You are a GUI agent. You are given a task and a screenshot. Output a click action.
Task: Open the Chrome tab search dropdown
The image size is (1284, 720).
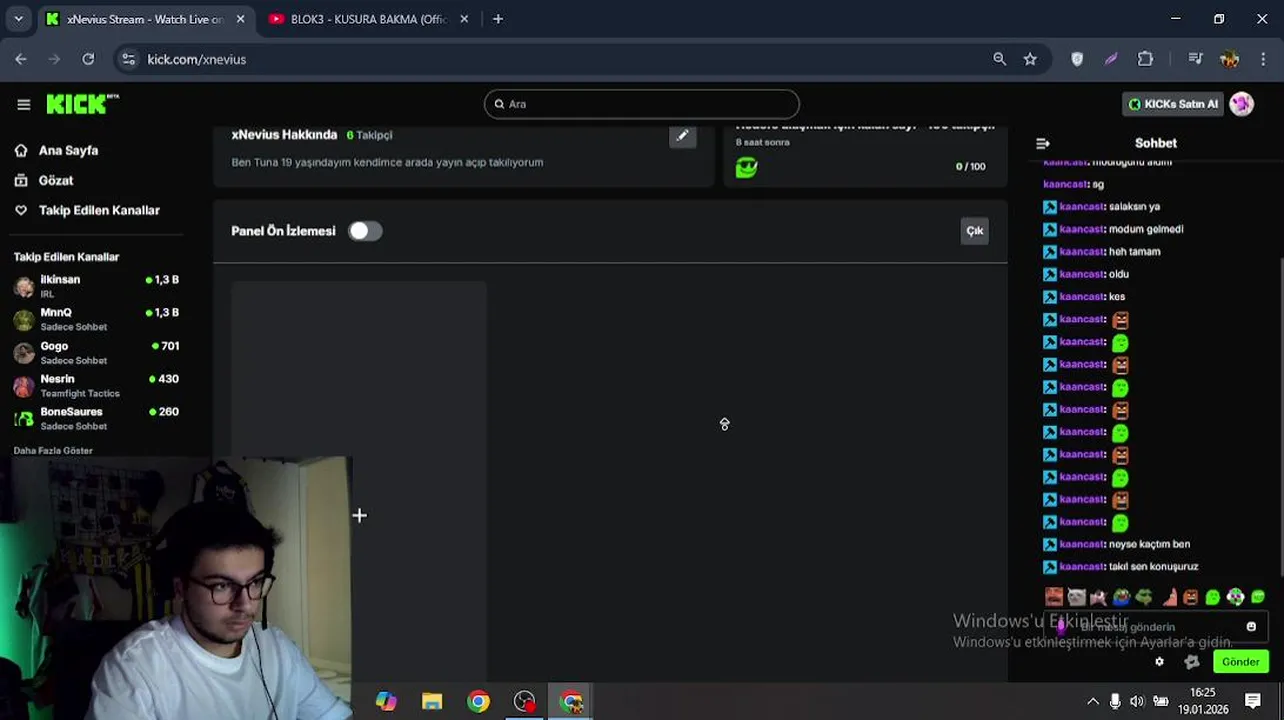pyautogui.click(x=18, y=19)
